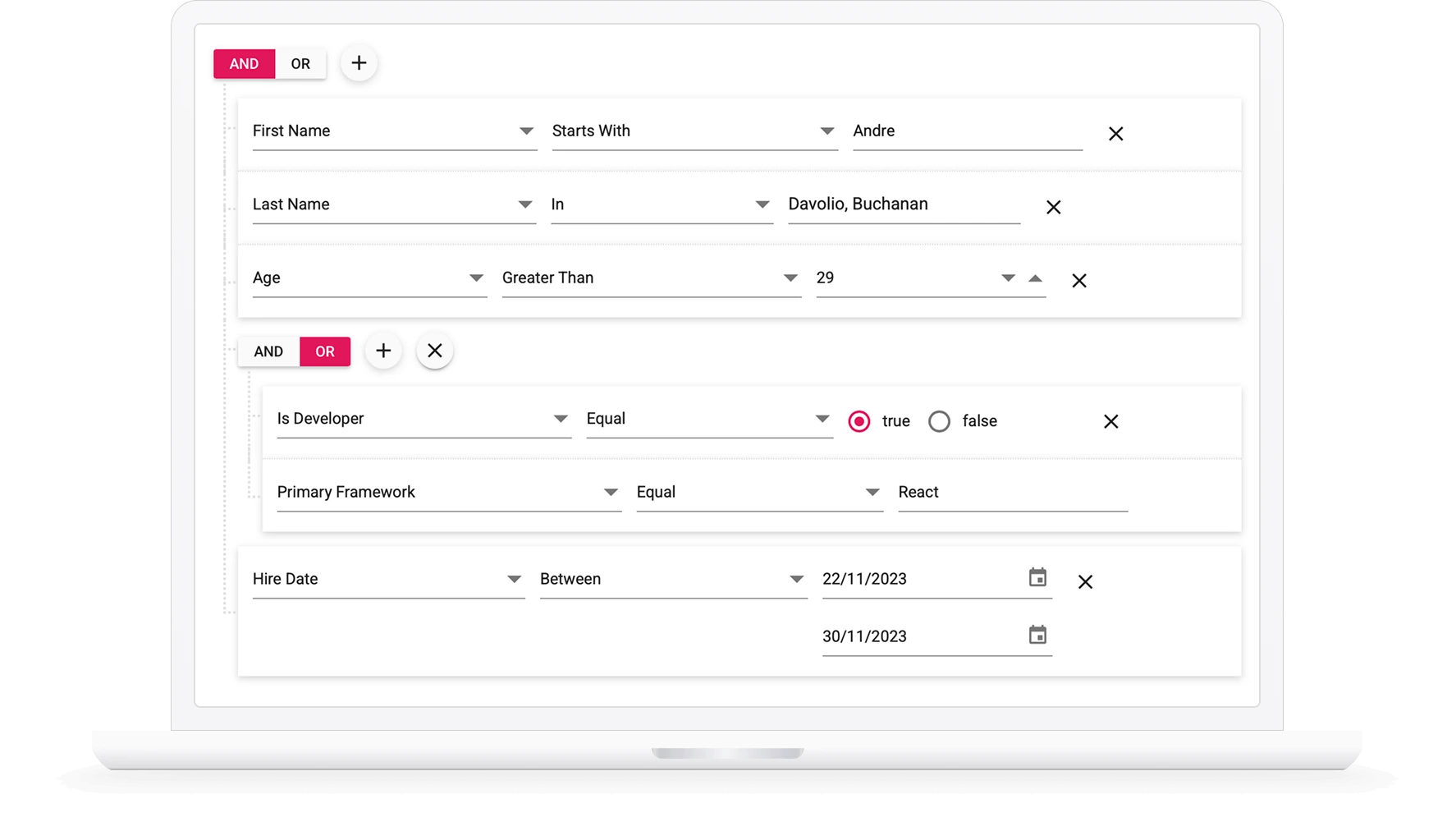Select the false radio button

pos(939,421)
